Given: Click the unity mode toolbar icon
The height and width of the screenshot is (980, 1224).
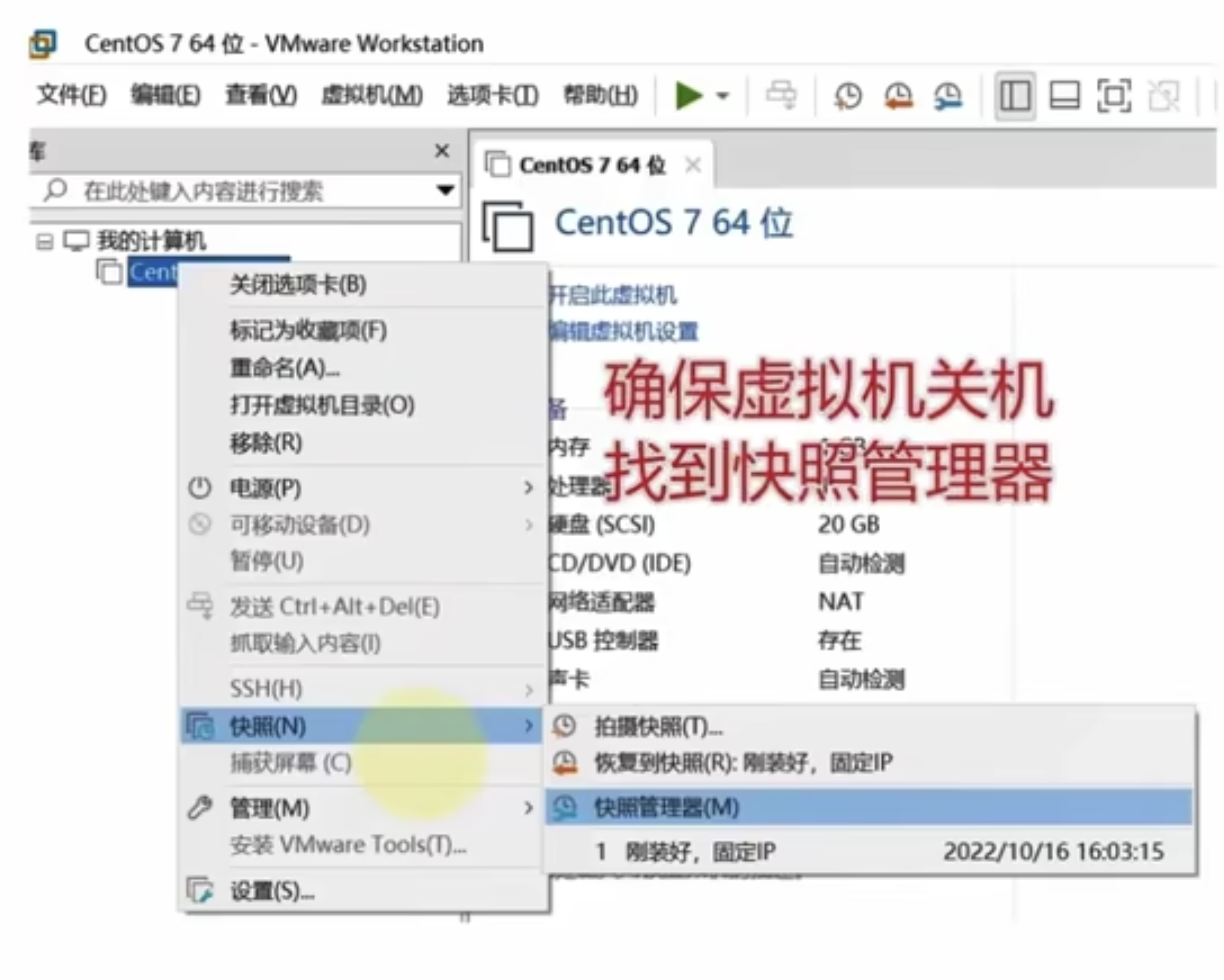Looking at the screenshot, I should pyautogui.click(x=1163, y=96).
